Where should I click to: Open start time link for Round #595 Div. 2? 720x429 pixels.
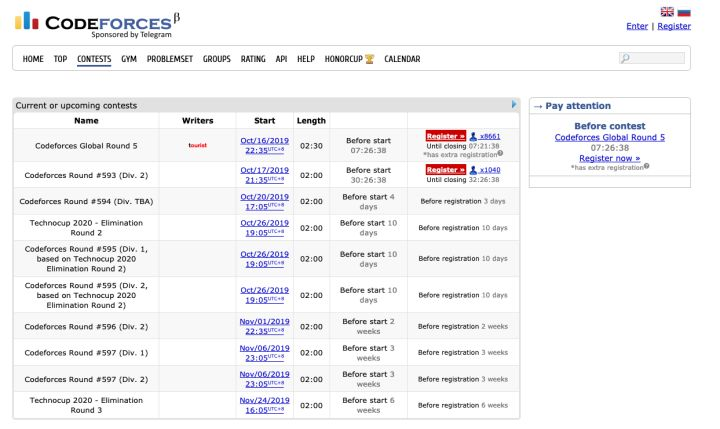tap(264, 295)
